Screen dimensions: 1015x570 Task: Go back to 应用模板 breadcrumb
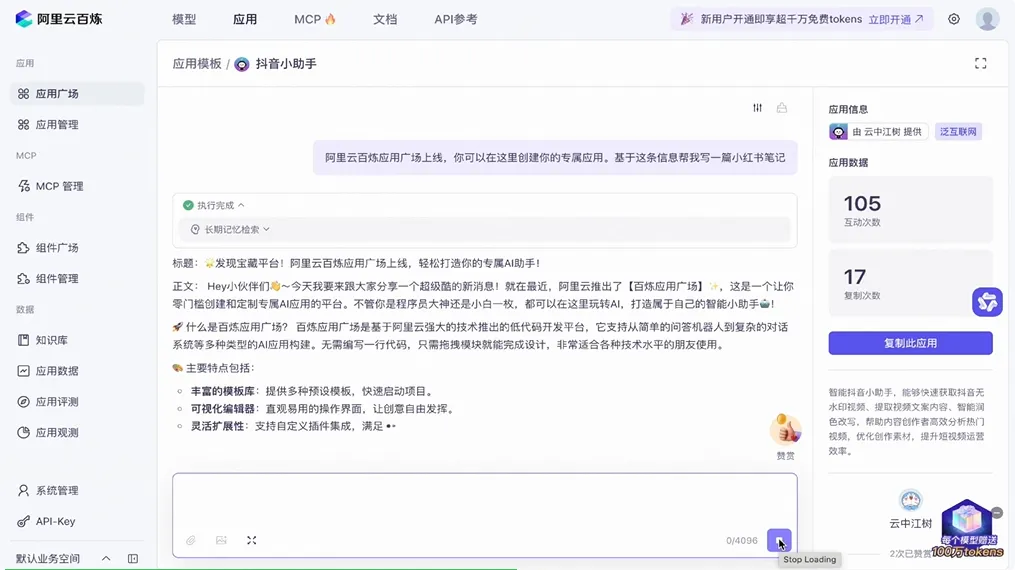(197, 63)
